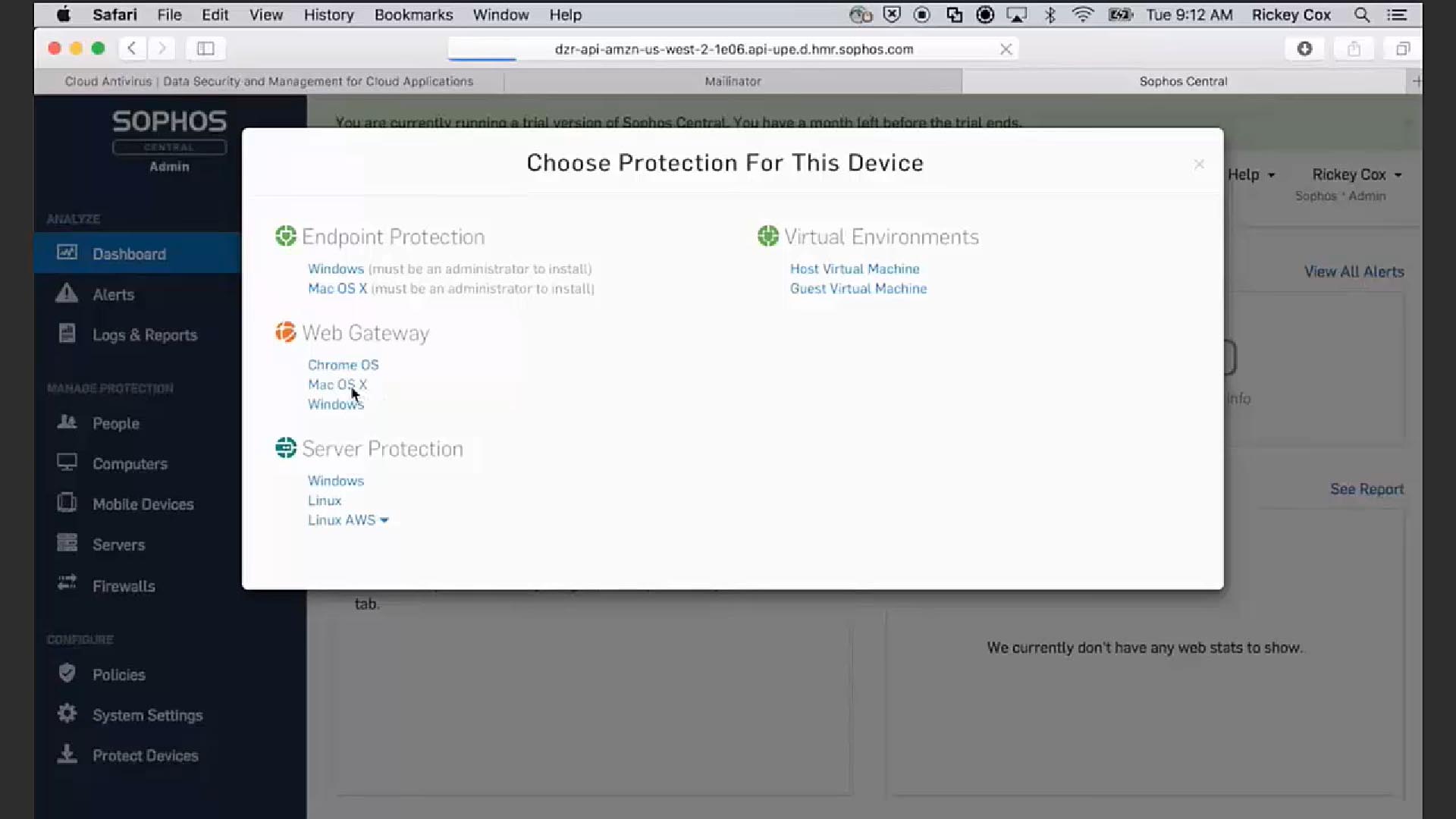Click the Safari address bar URL field

(733, 49)
